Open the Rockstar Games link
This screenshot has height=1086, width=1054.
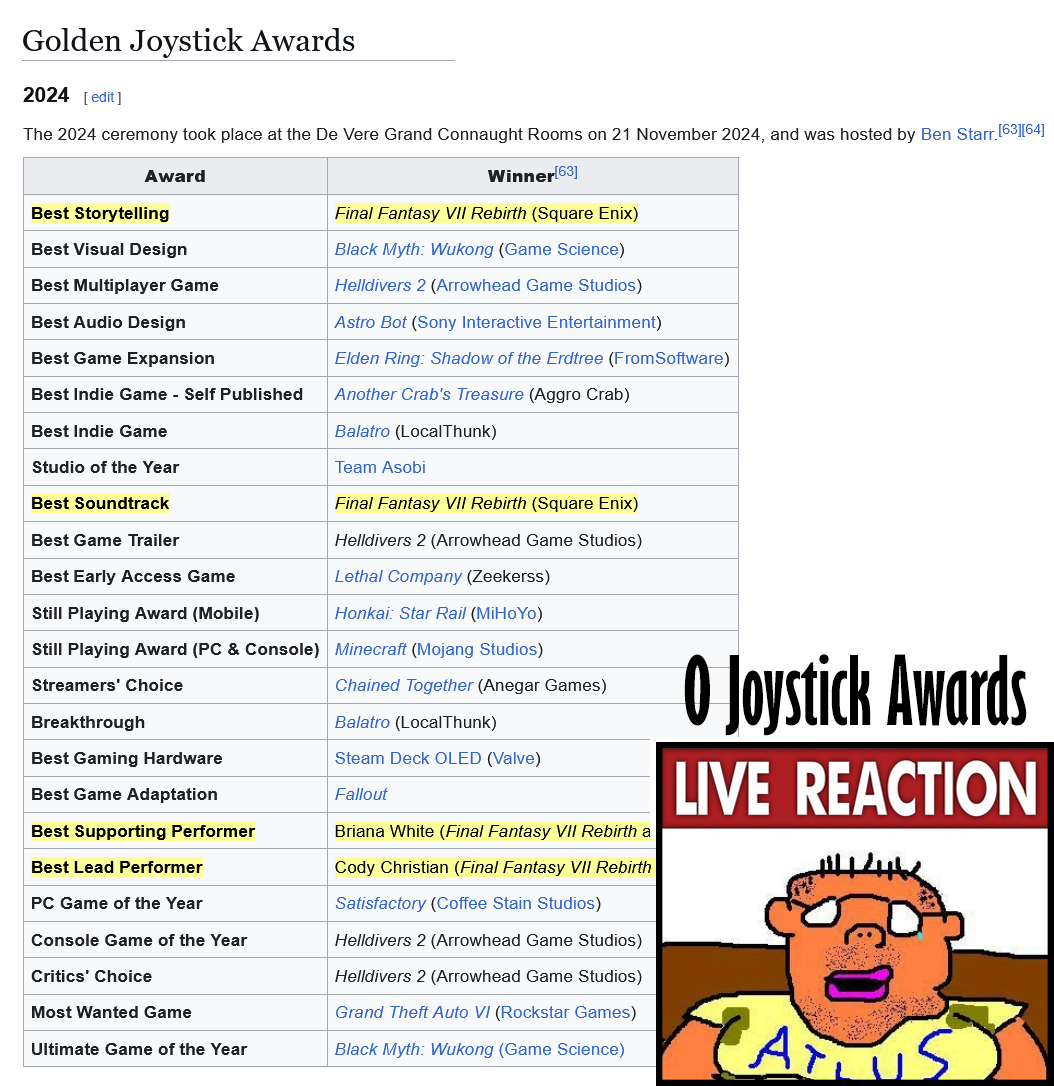[x=565, y=1013]
